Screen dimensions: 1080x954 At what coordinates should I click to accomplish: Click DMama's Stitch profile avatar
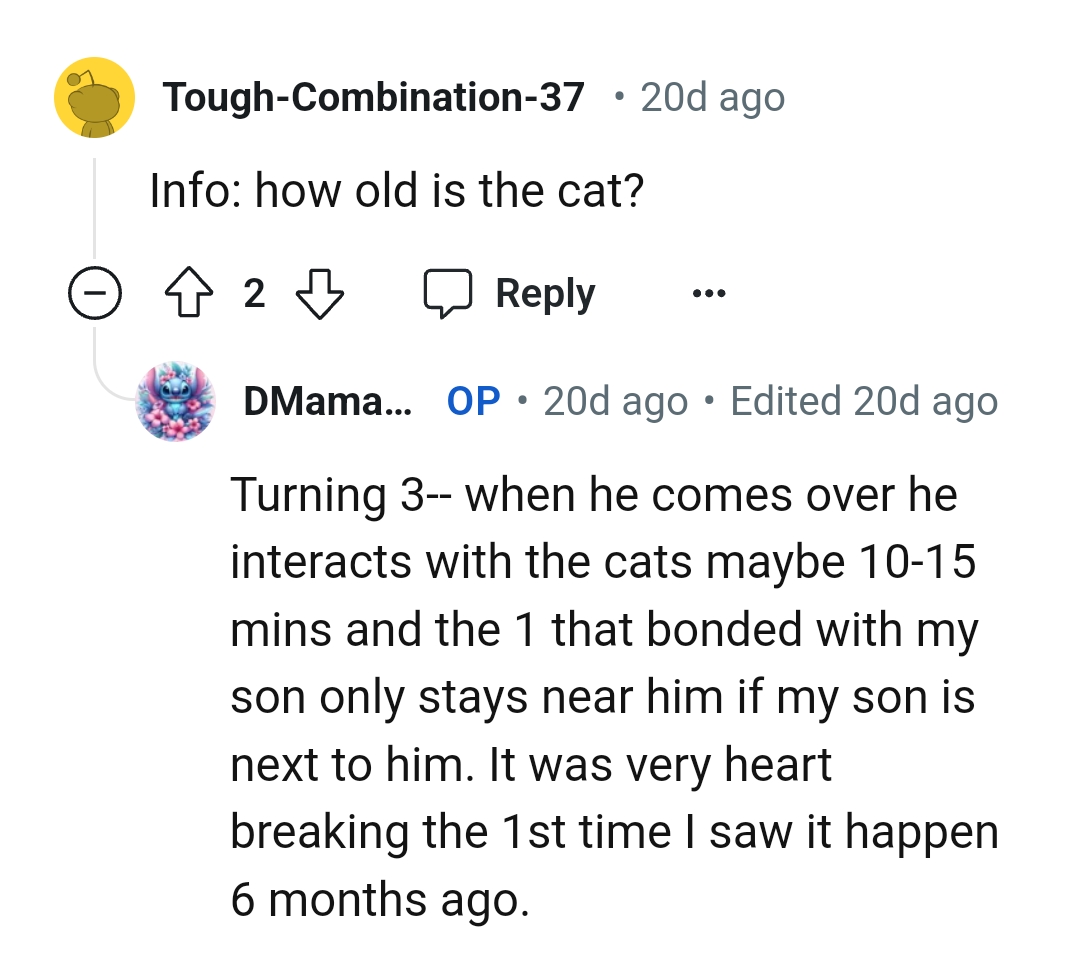point(174,401)
